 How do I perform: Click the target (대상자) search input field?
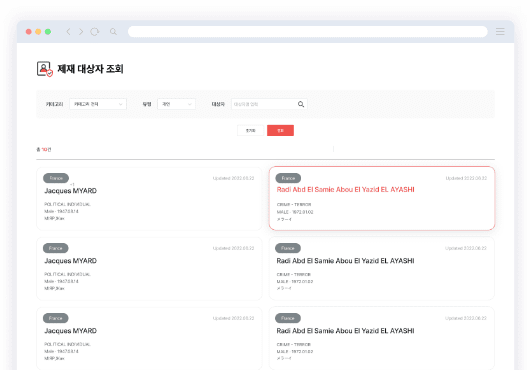coord(269,104)
